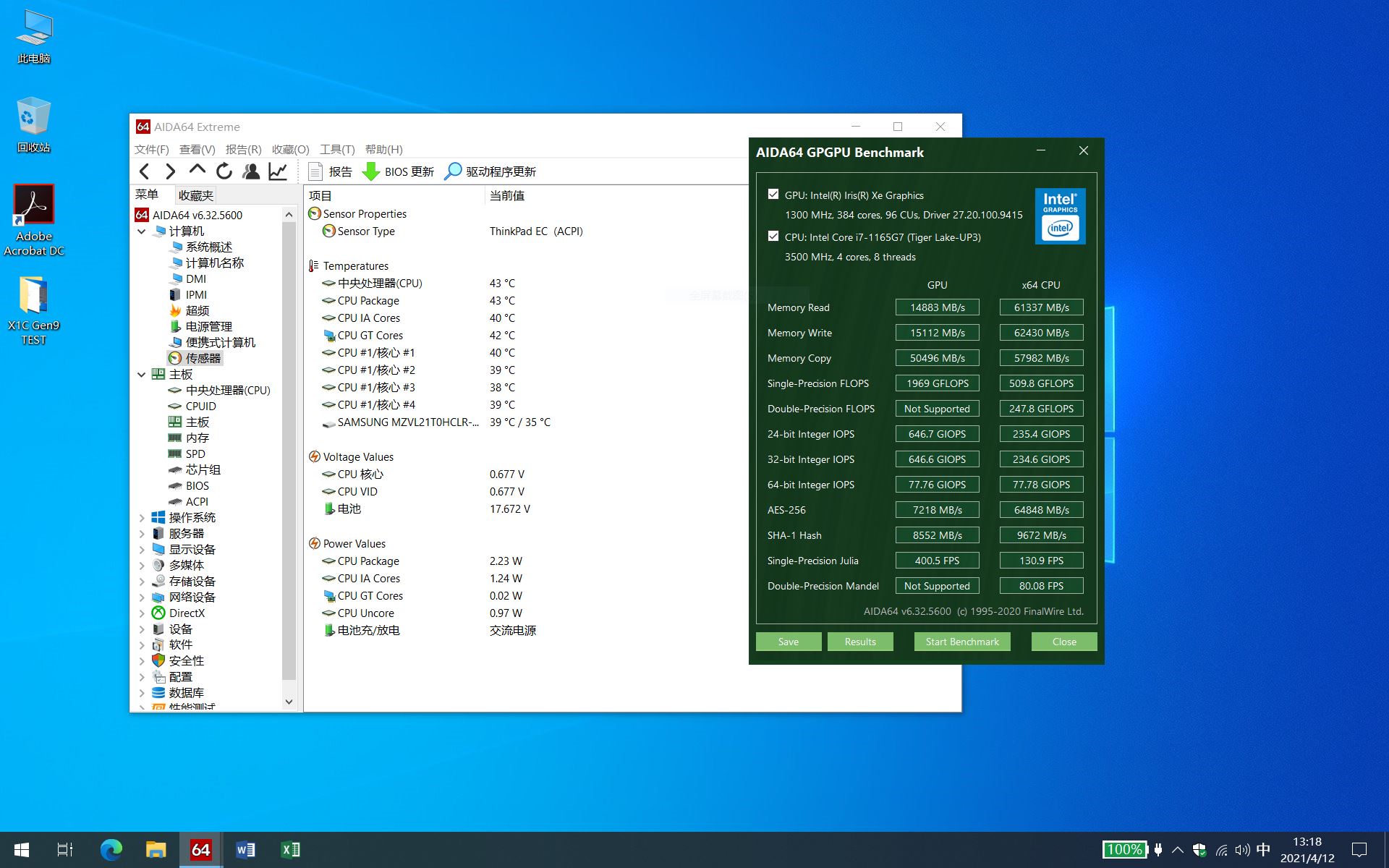Open File Explorer from taskbar
Screen dimensions: 1389x868
156,850
